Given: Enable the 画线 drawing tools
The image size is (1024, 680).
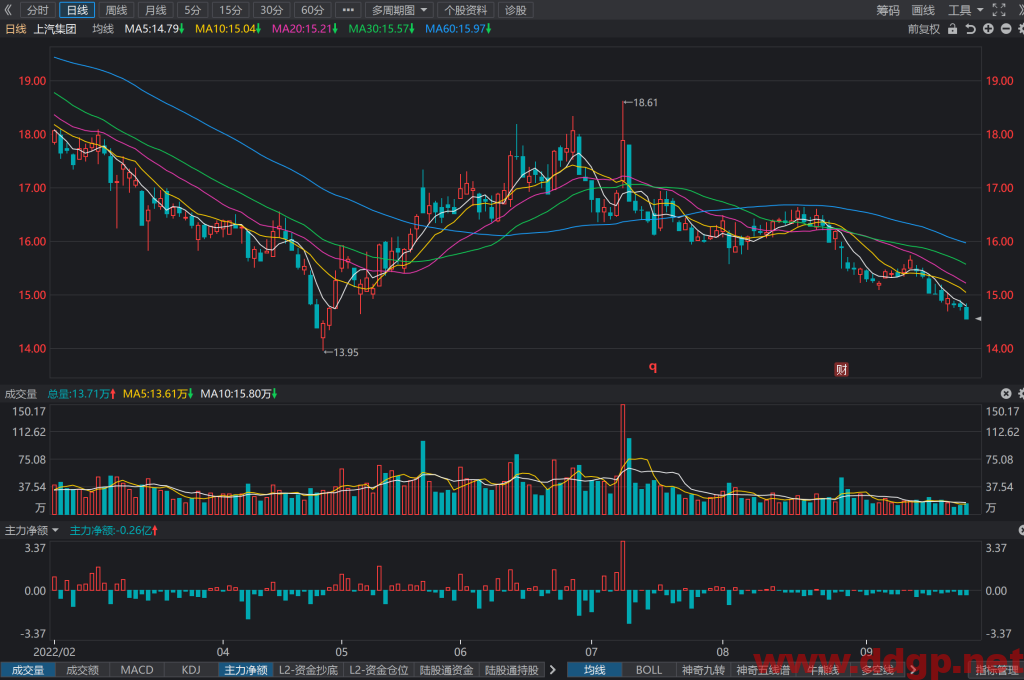Looking at the screenshot, I should tap(923, 10).
